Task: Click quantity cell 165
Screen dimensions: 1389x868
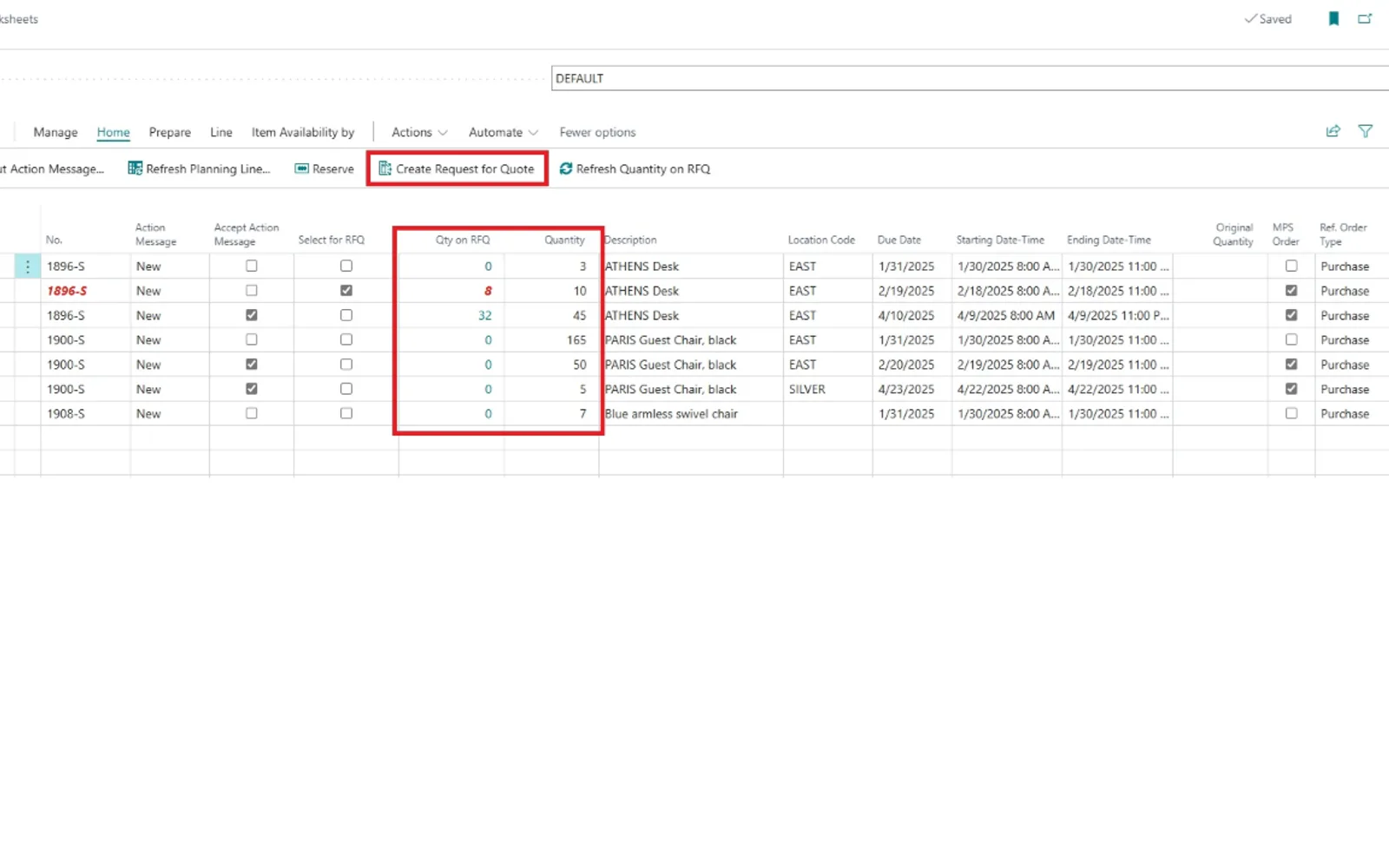Action: pyautogui.click(x=576, y=340)
